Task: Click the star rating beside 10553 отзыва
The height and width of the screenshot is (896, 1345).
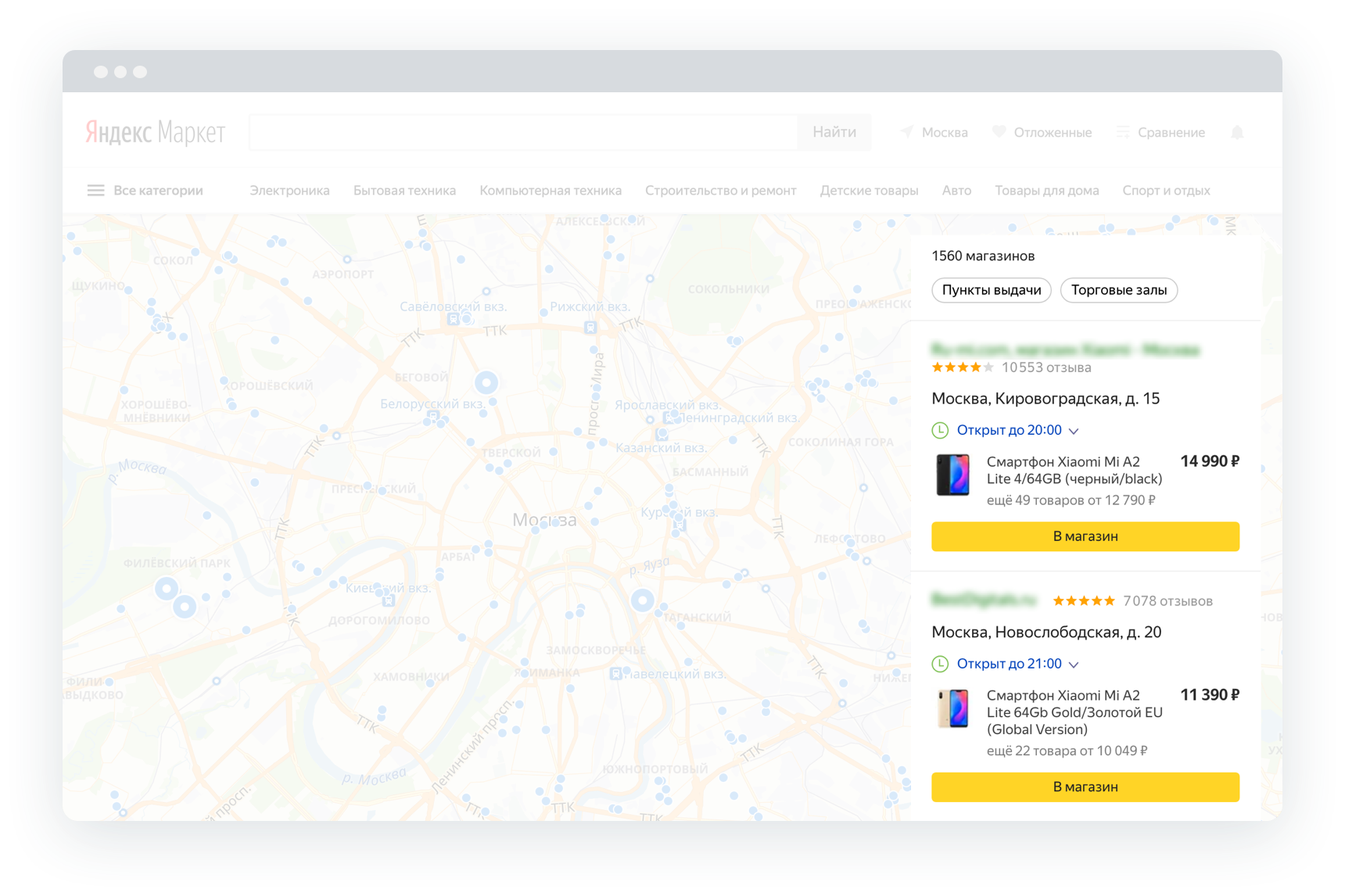Action: tap(963, 367)
